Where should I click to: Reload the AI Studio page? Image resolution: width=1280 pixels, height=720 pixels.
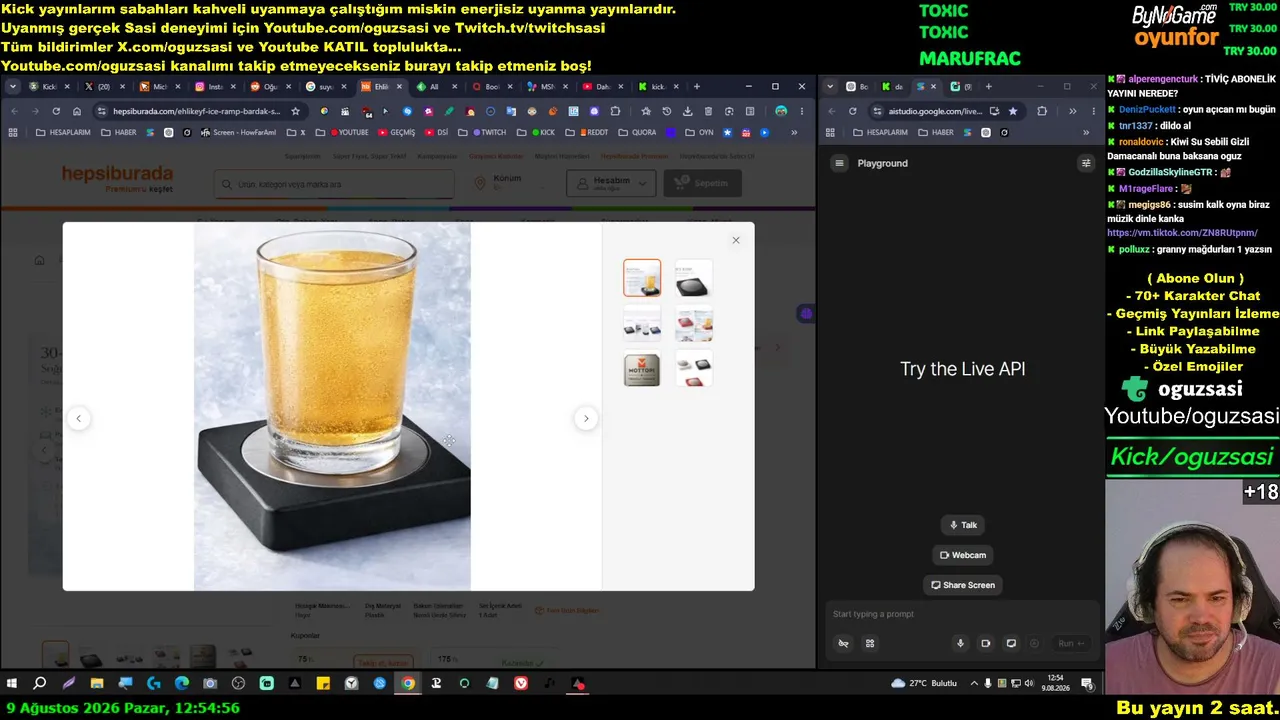852,111
